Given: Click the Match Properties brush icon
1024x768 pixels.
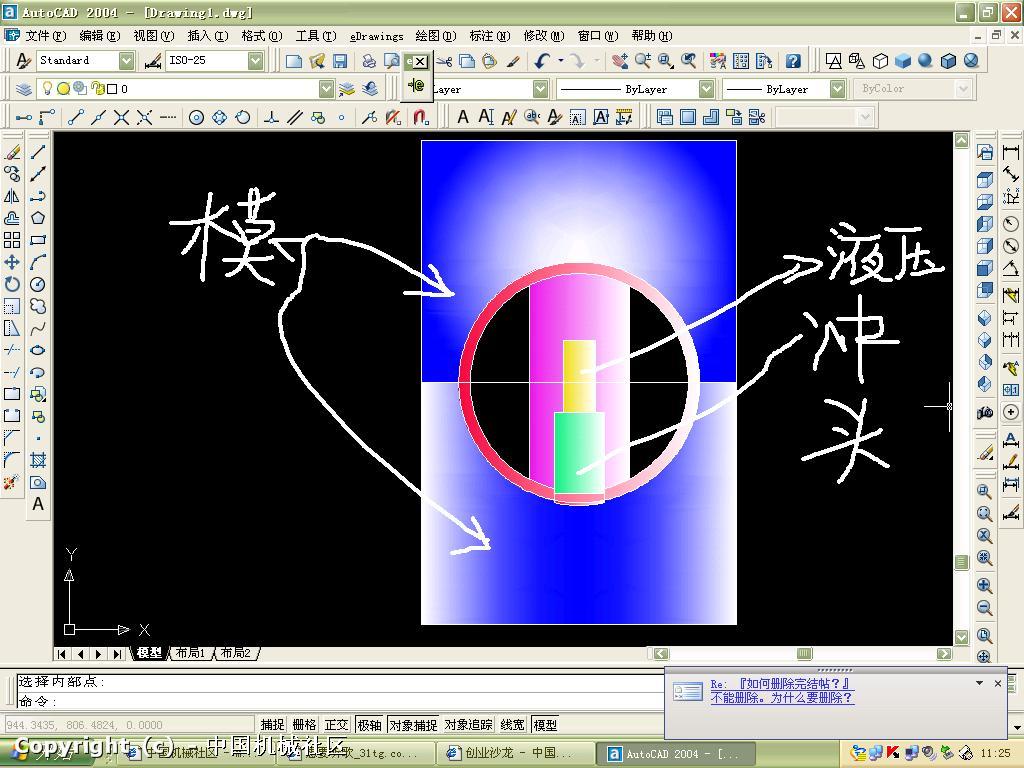Looking at the screenshot, I should (513, 61).
